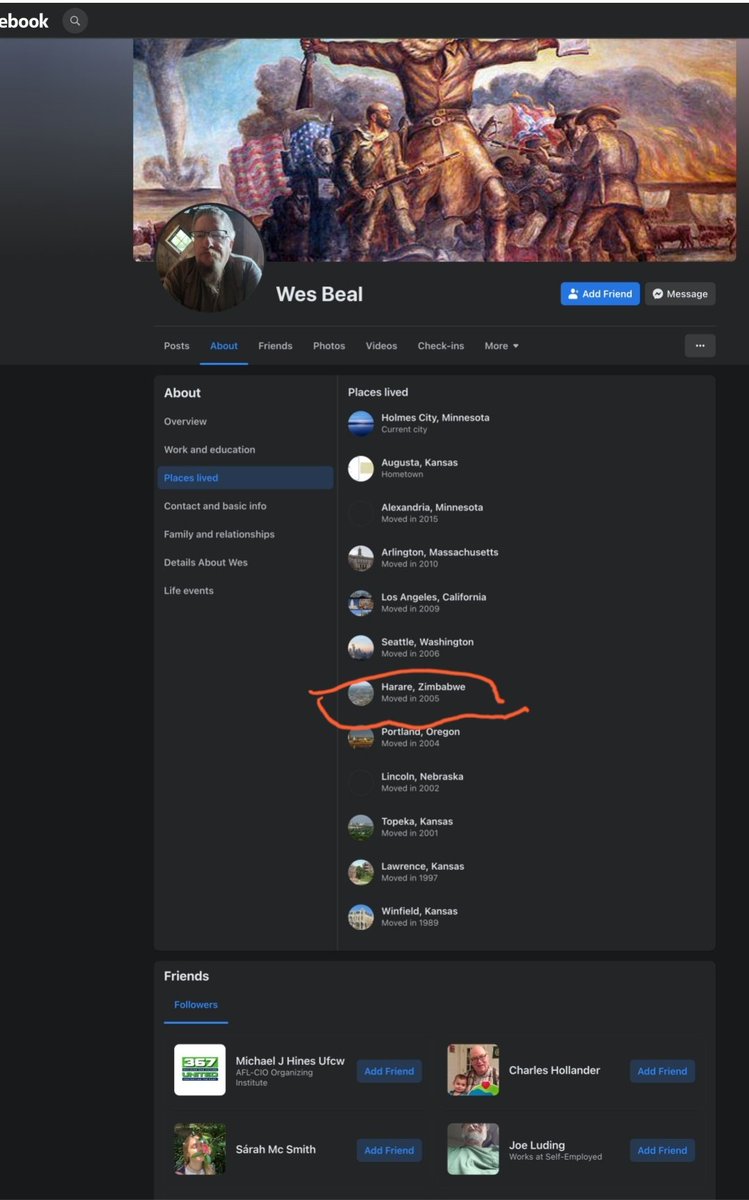Open the Holmes City, Minnesota link
749x1200 pixels.
point(435,418)
